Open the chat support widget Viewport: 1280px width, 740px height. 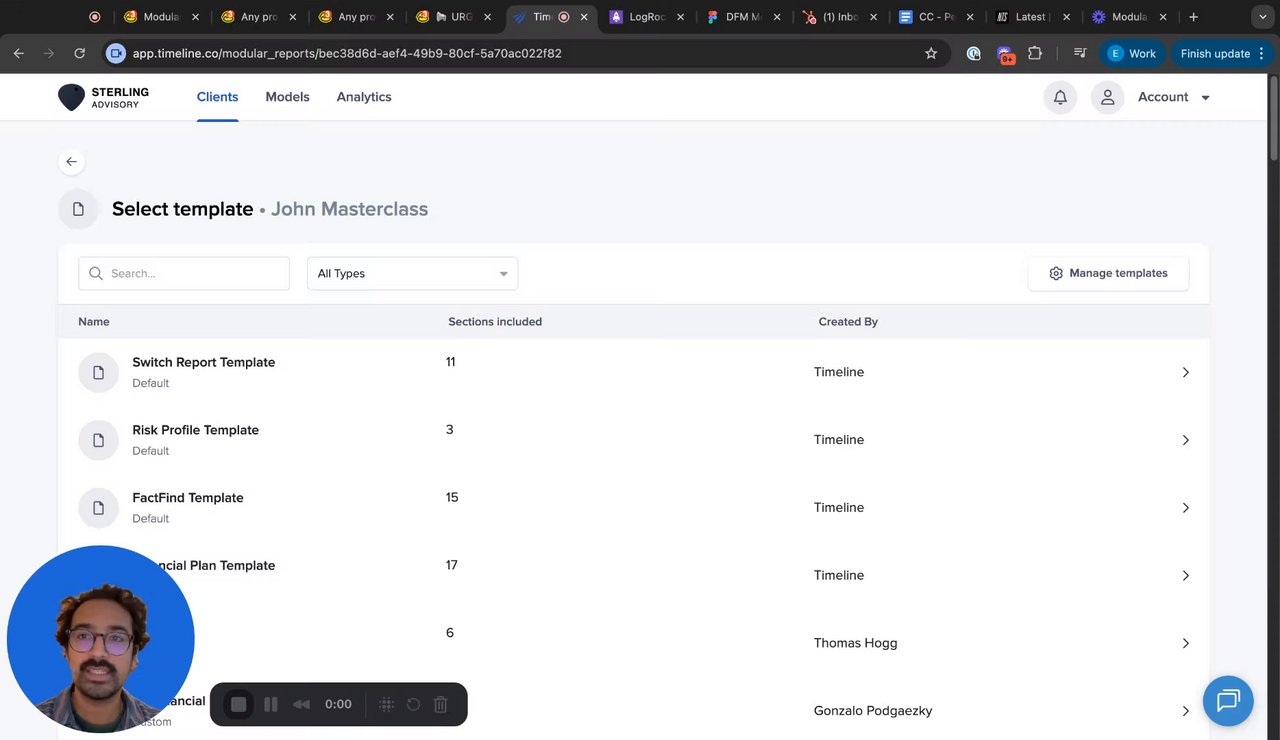pos(1228,700)
